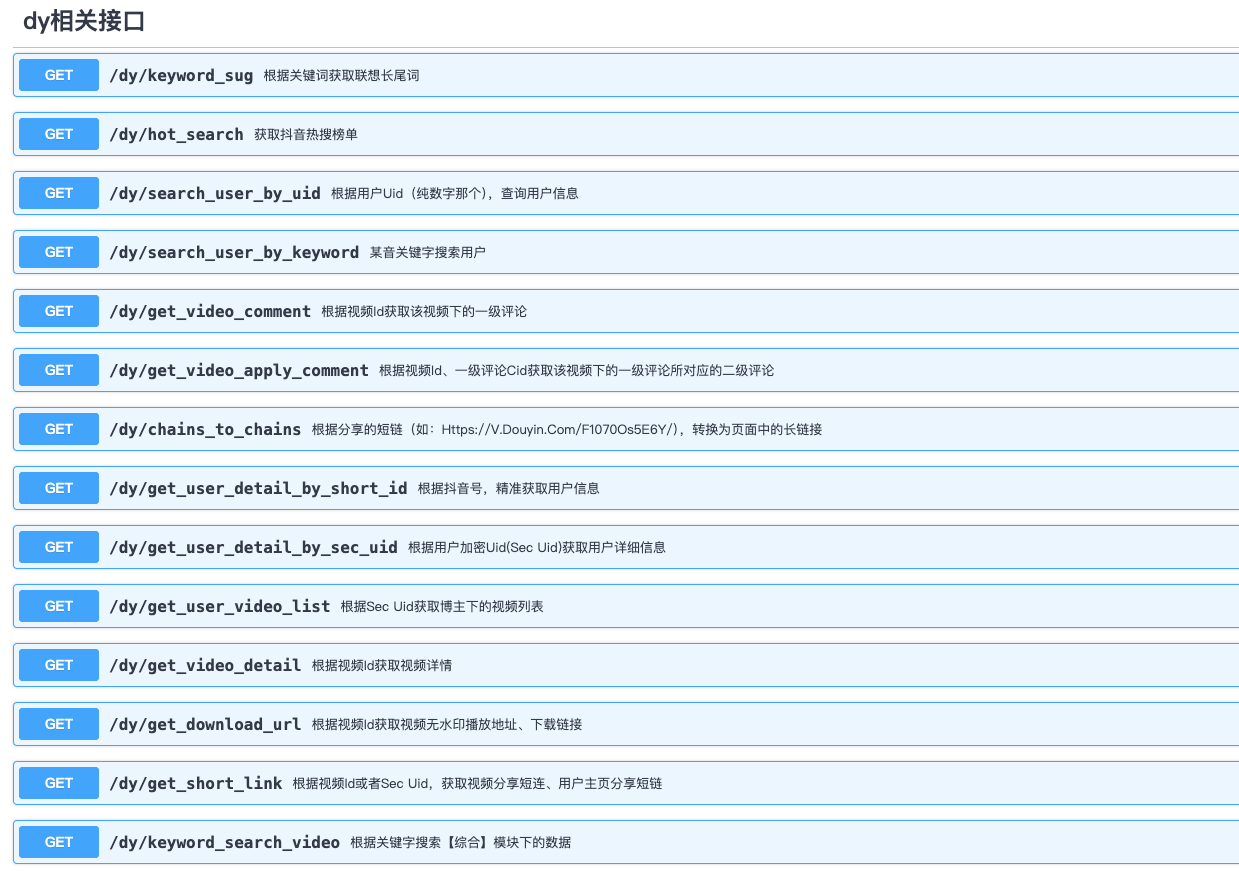Click the GET badge for /dy/search_user_by_uid
The image size is (1239, 885).
(x=59, y=193)
